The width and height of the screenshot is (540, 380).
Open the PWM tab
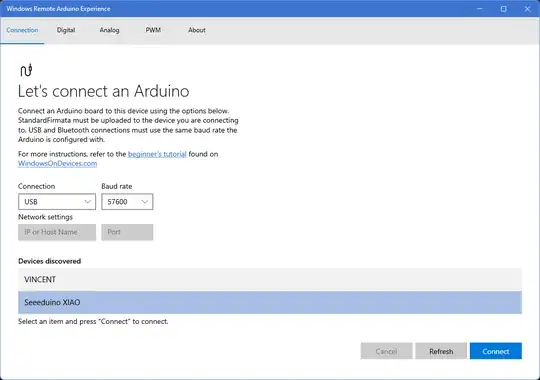coord(153,30)
